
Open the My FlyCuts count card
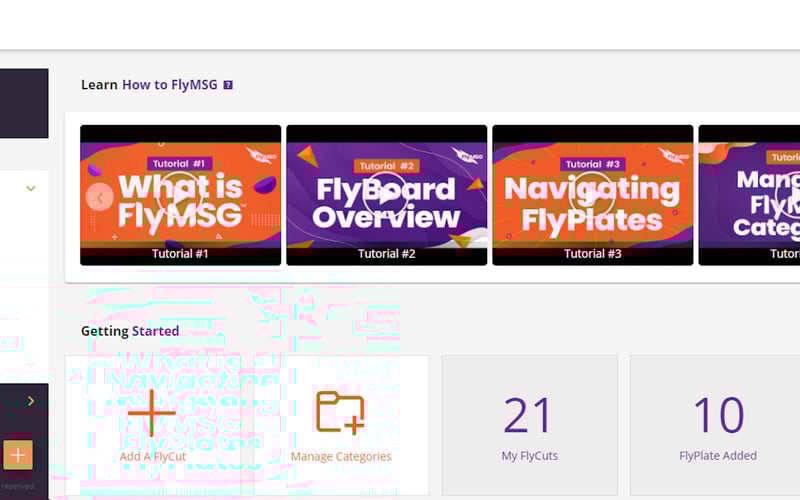point(530,426)
